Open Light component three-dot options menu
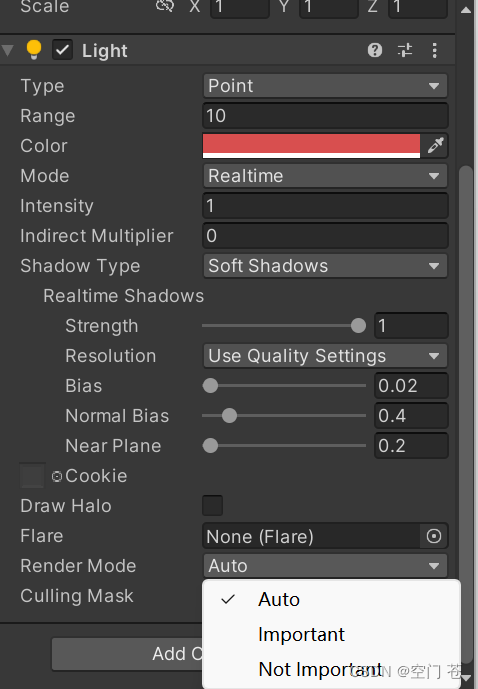 435,51
